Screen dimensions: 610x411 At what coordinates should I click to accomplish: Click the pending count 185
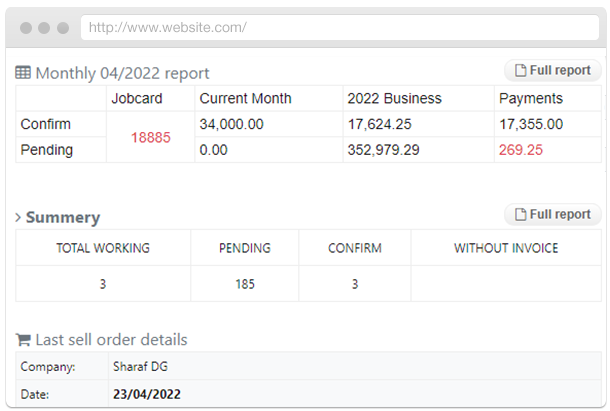pyautogui.click(x=244, y=284)
